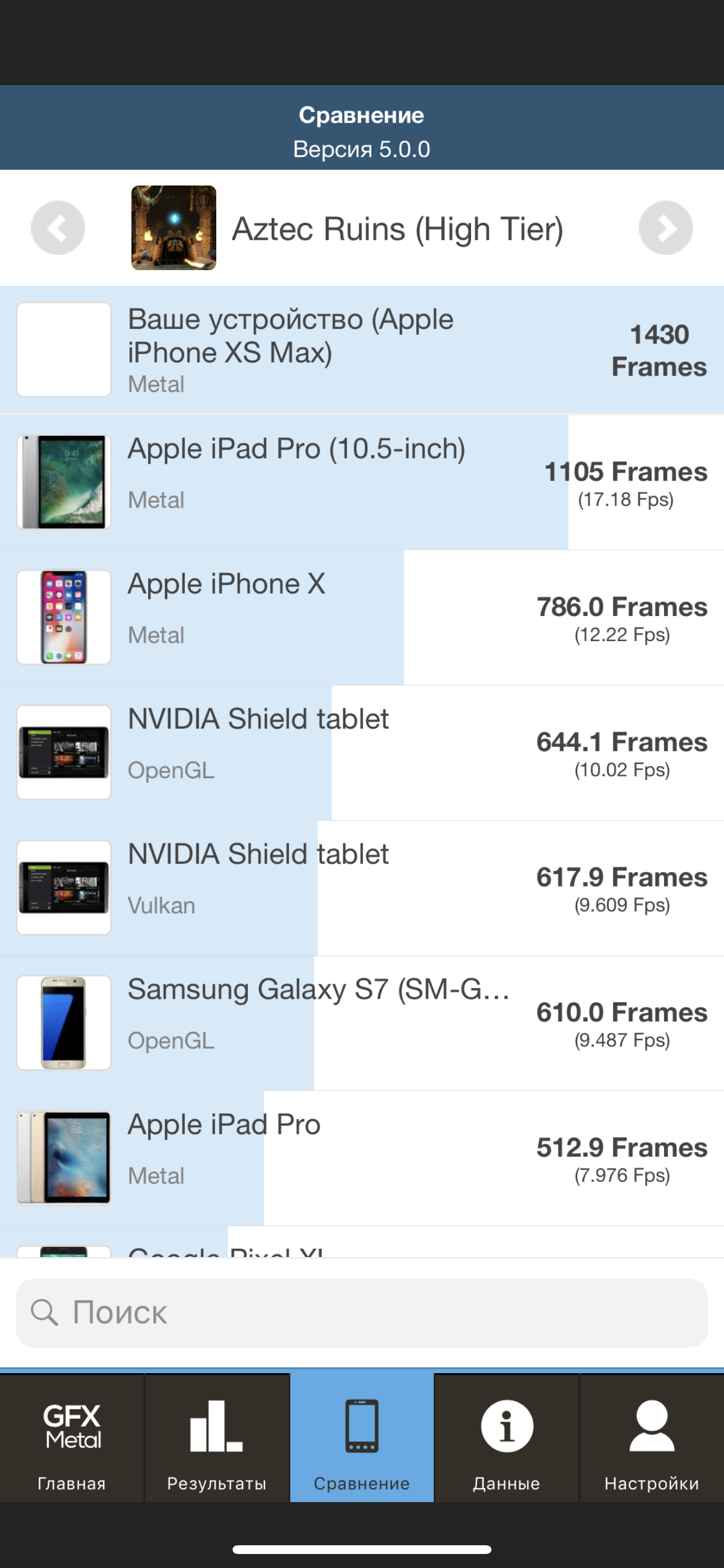Go to next benchmark test arrow
Image resolution: width=724 pixels, height=1568 pixels.
pyautogui.click(x=666, y=228)
